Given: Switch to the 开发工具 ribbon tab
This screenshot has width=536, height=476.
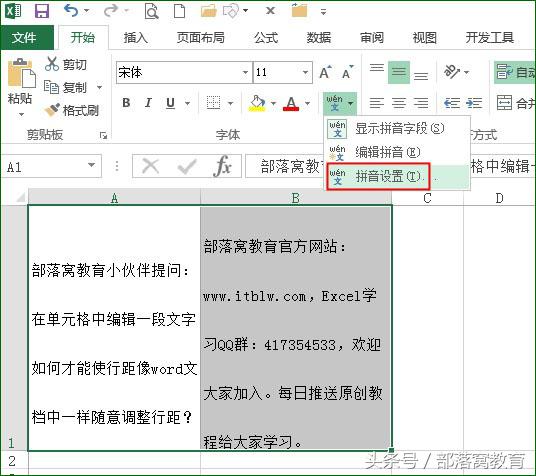Looking at the screenshot, I should 490,37.
